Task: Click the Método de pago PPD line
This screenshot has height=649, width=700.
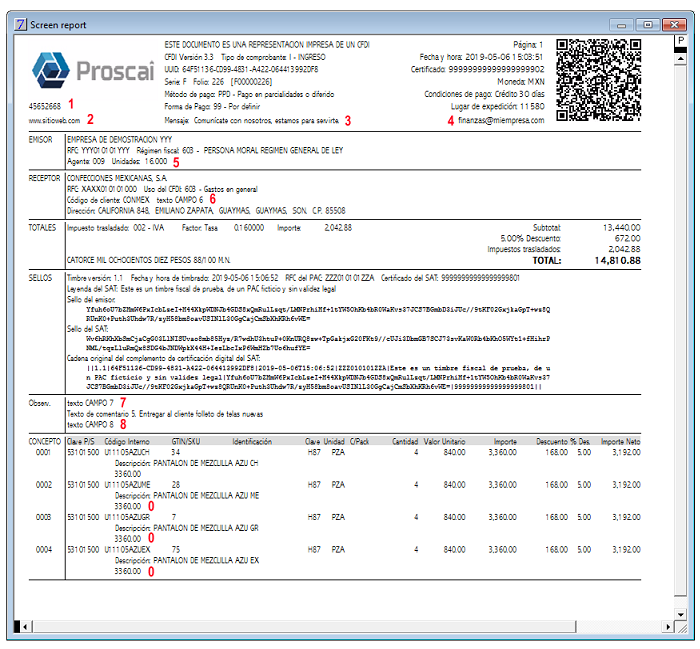Action: coord(249,94)
